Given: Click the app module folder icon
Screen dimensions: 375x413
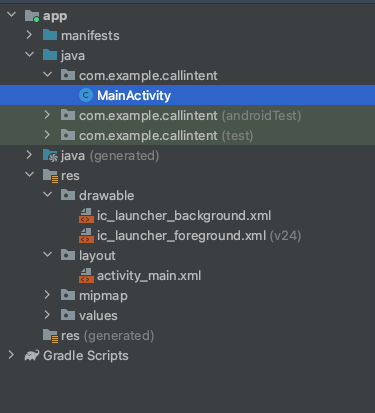Looking at the screenshot, I should coord(32,16).
